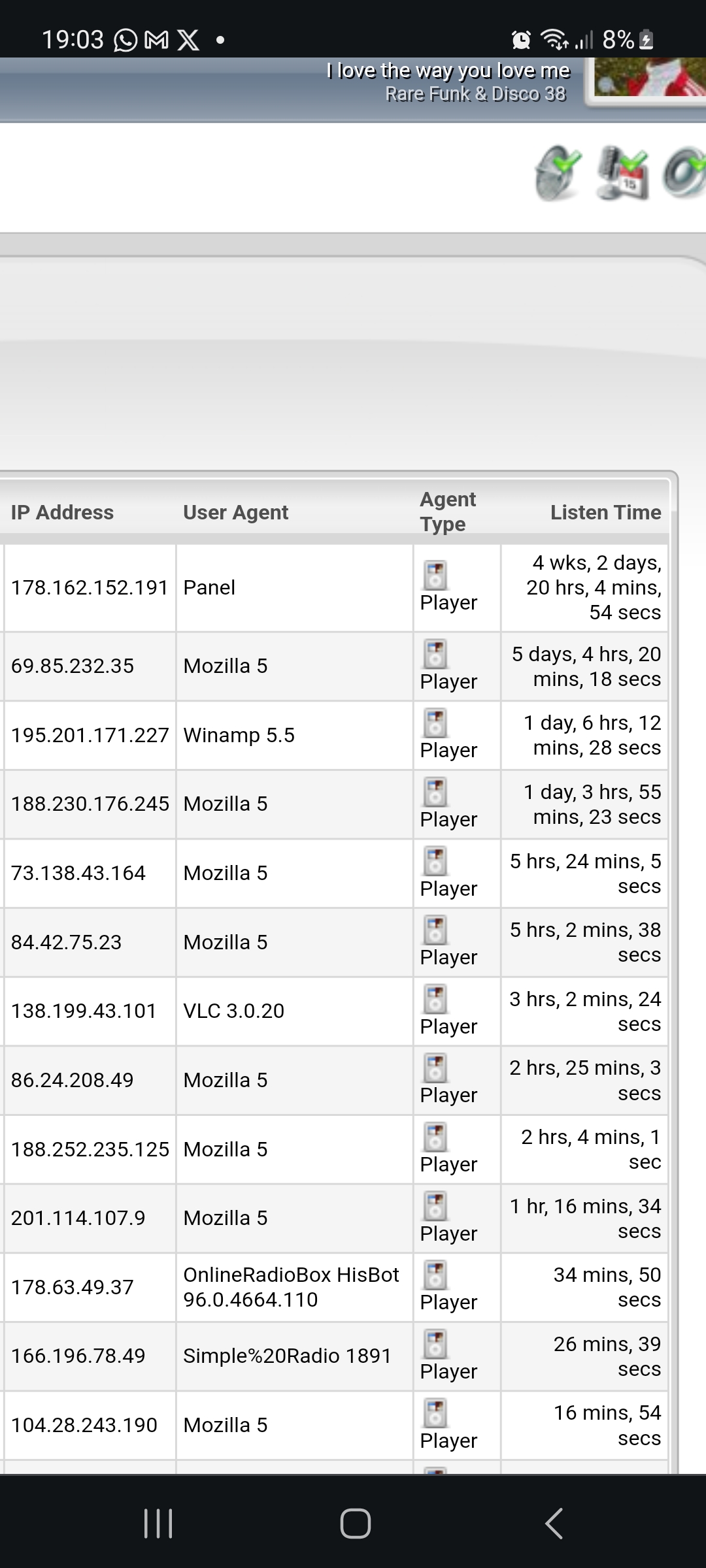Click Player icon in Panel row

point(435,576)
